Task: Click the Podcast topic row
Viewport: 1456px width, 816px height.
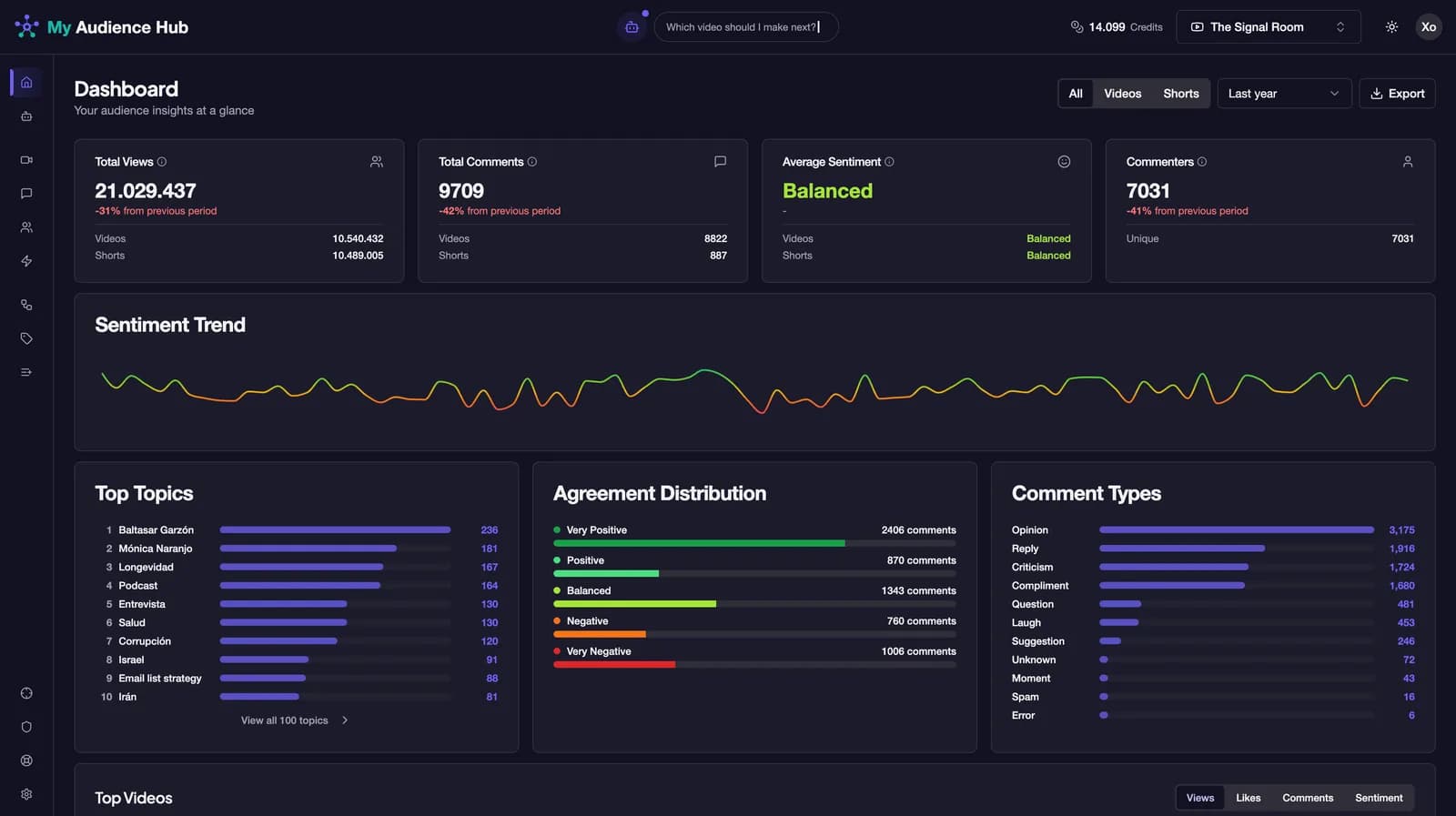Action: (298, 586)
